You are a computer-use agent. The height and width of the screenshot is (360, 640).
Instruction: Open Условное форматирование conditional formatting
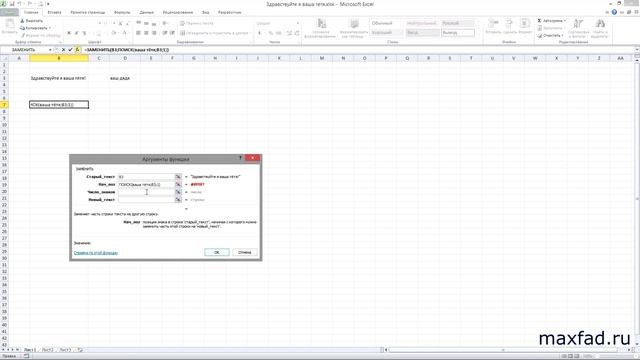320,28
